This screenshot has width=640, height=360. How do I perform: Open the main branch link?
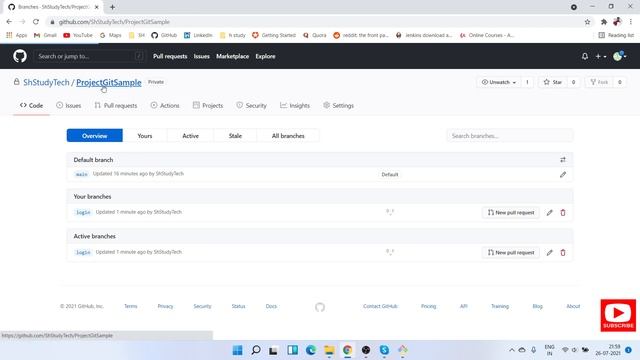point(82,174)
